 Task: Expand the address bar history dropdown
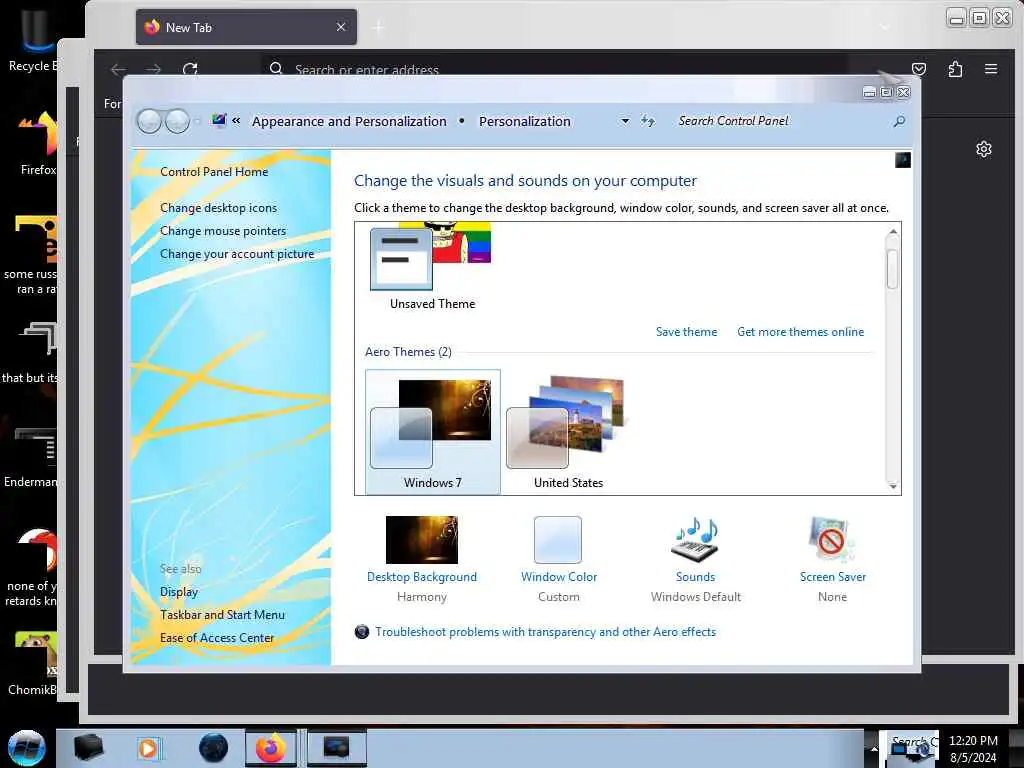pyautogui.click(x=625, y=121)
